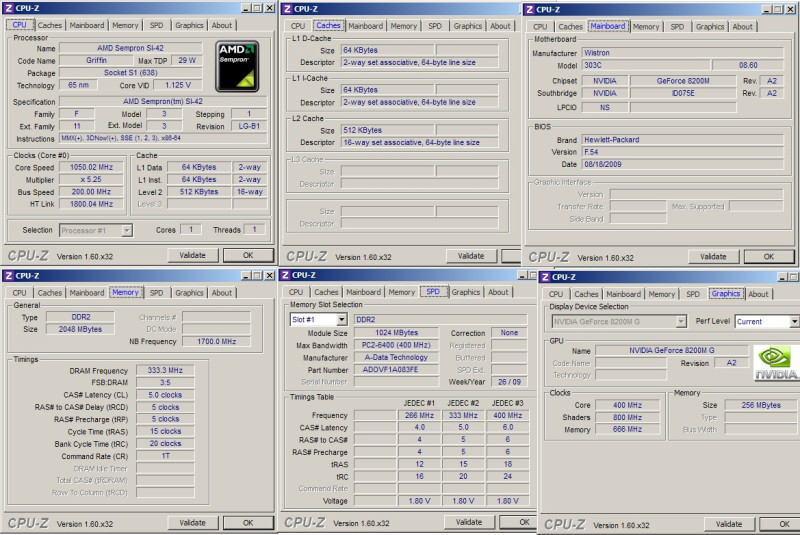Click OK in the Graphics-tab window
800x535 pixels.
pos(779,524)
